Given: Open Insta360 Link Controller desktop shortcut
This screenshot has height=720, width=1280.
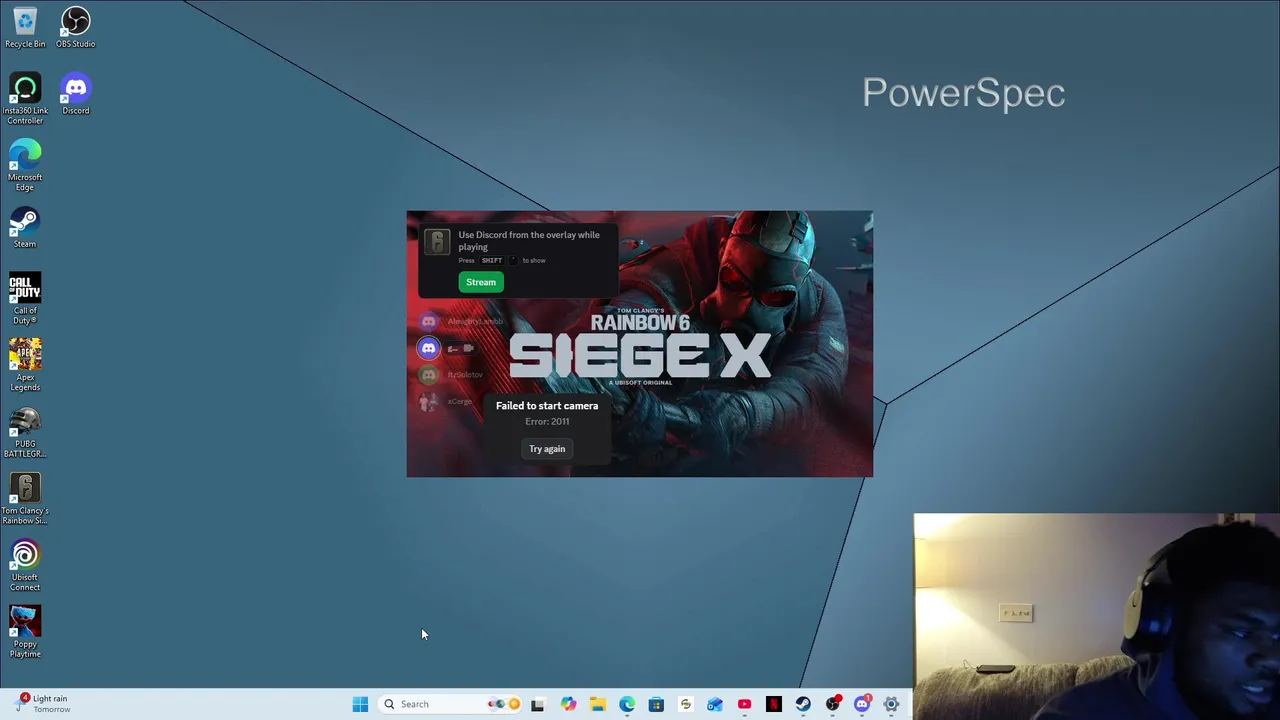Looking at the screenshot, I should tap(25, 98).
